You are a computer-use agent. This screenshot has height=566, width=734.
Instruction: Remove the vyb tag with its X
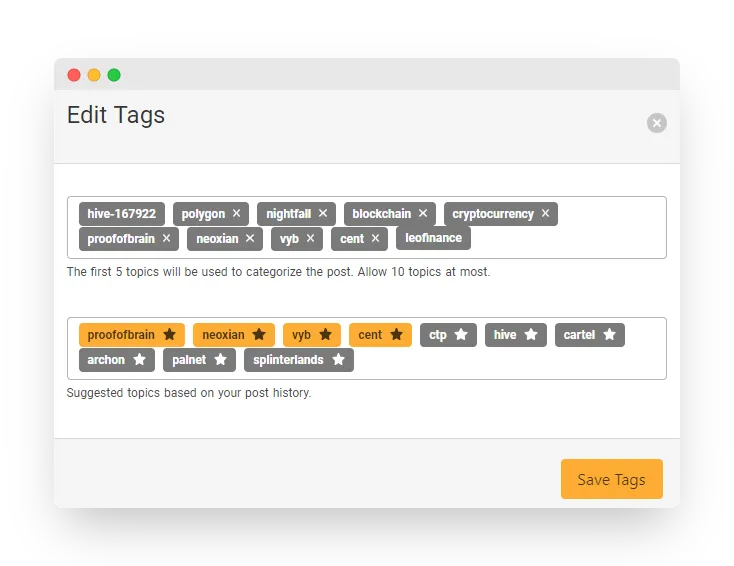tap(310, 238)
